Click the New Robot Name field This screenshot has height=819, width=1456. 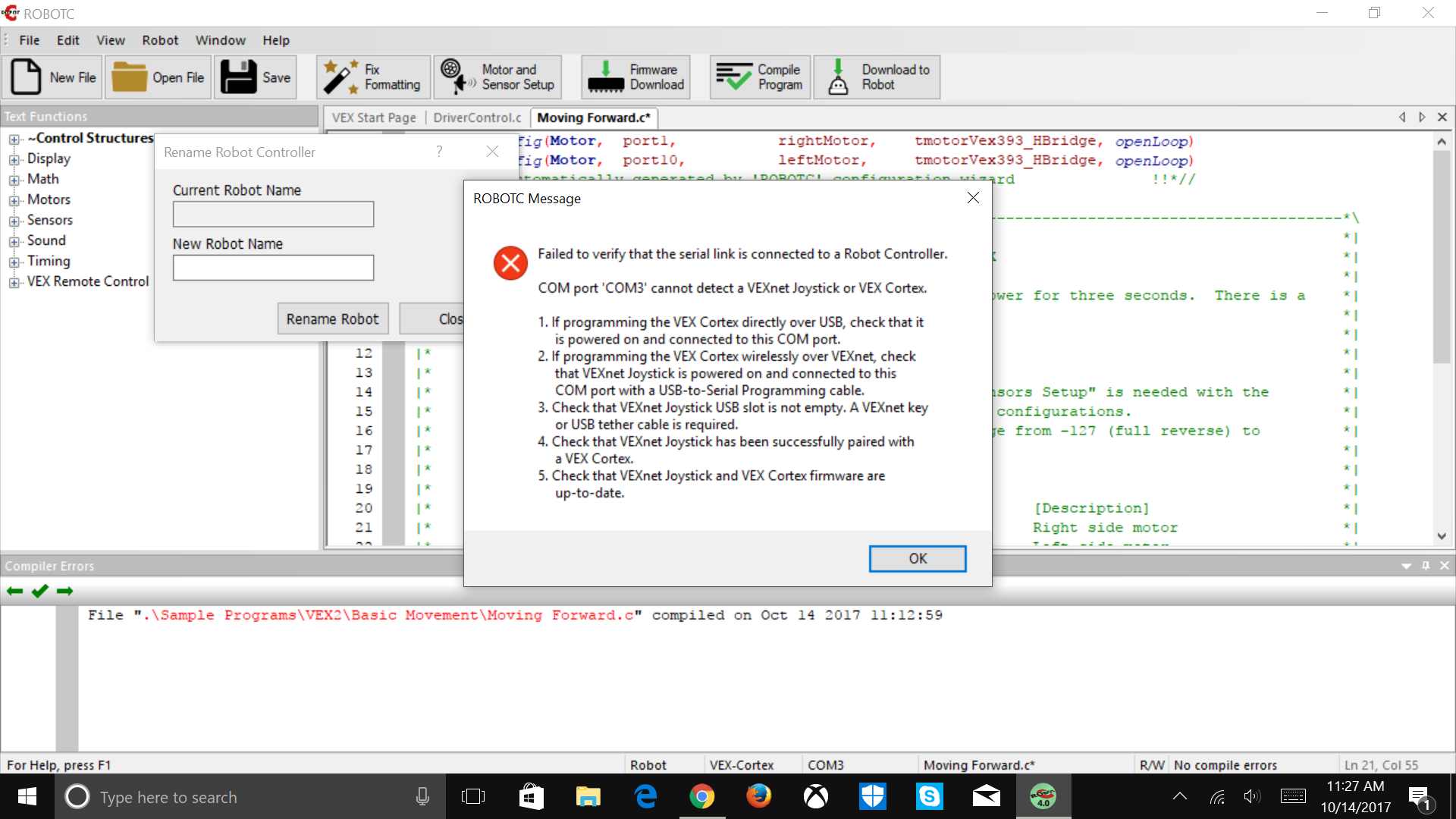[273, 268]
